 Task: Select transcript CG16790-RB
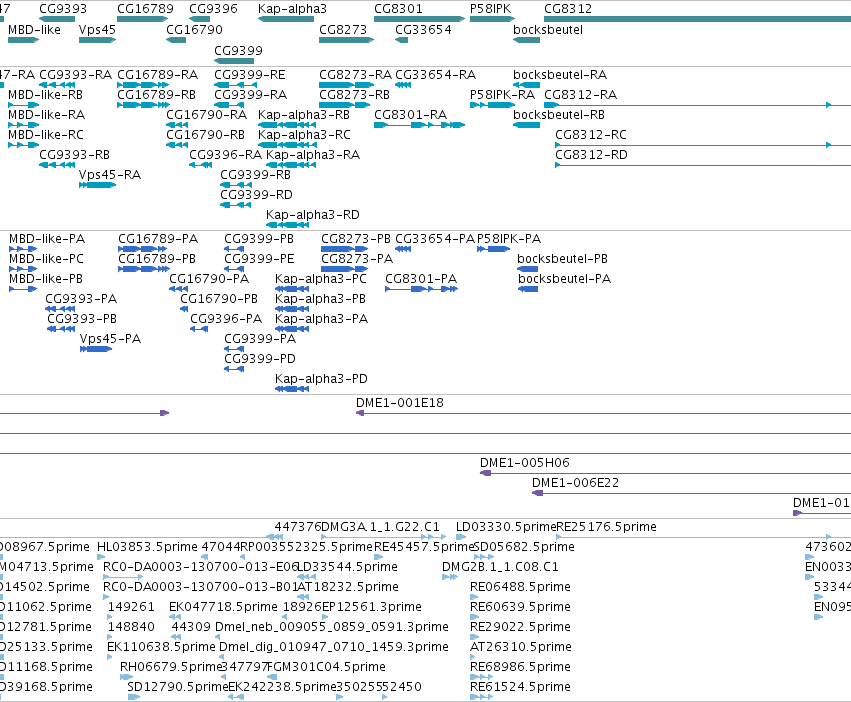pyautogui.click(x=205, y=135)
